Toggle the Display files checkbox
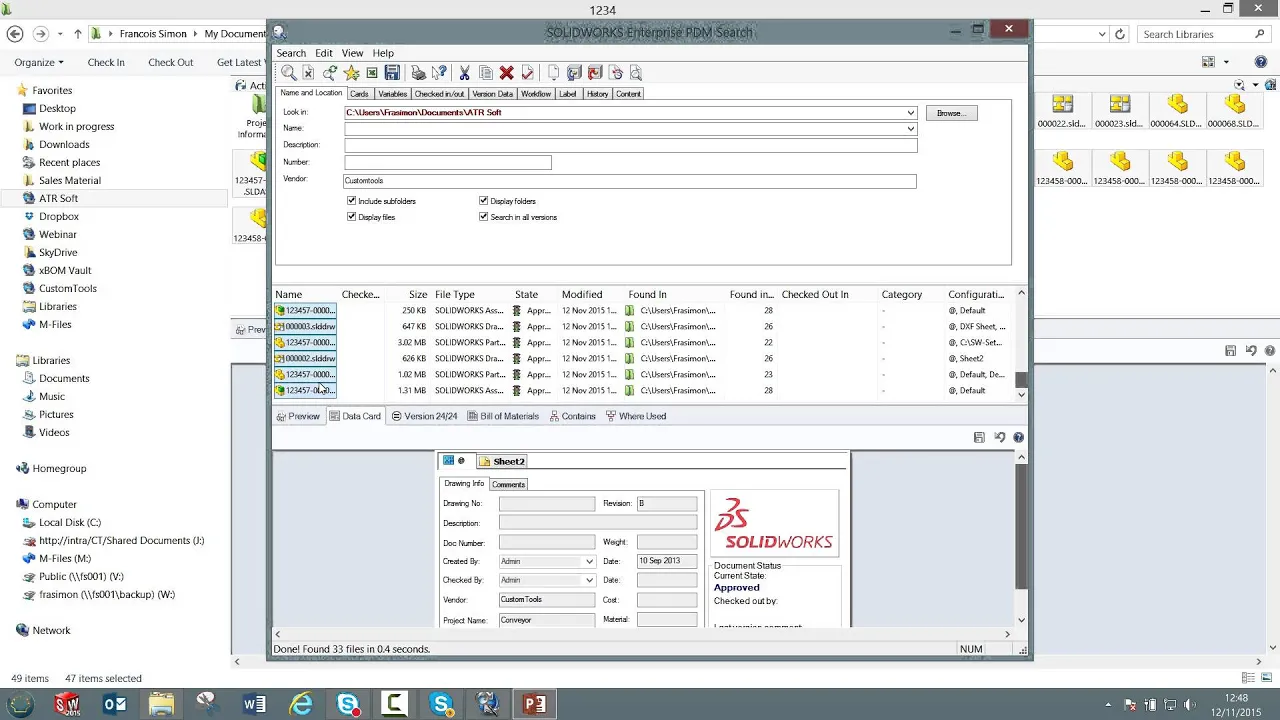The width and height of the screenshot is (1280, 720). (x=351, y=217)
